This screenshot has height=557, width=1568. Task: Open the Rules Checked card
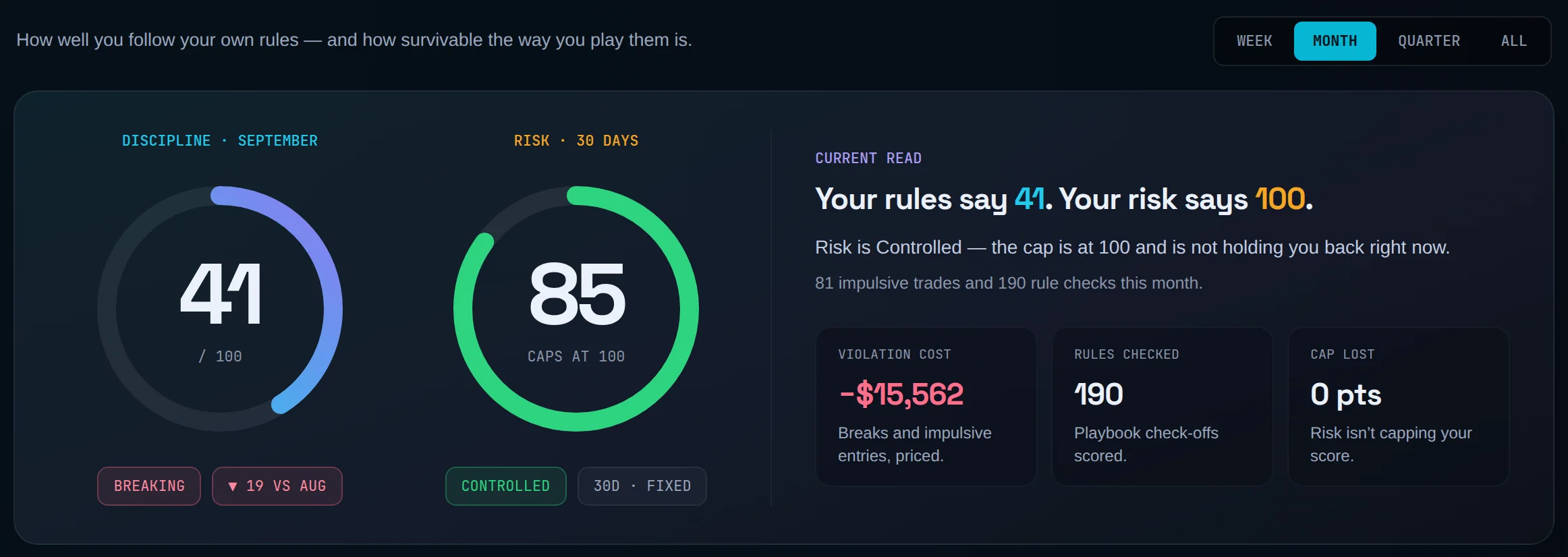(1163, 407)
